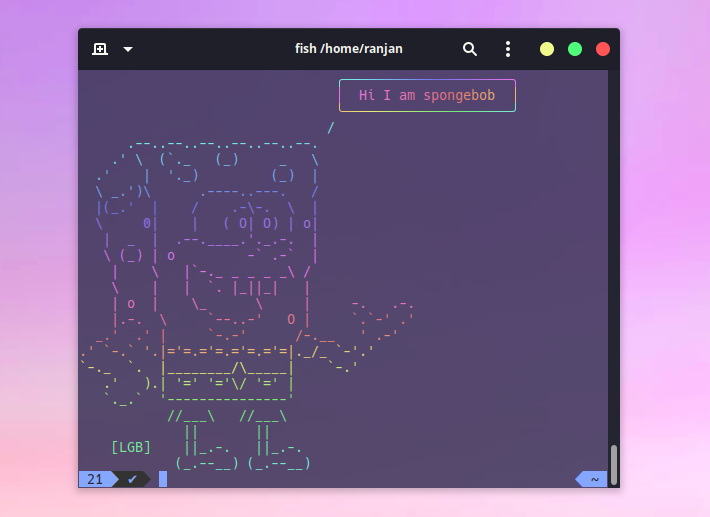
Task: Click the checkmark status segment in prompt
Action: (133, 479)
